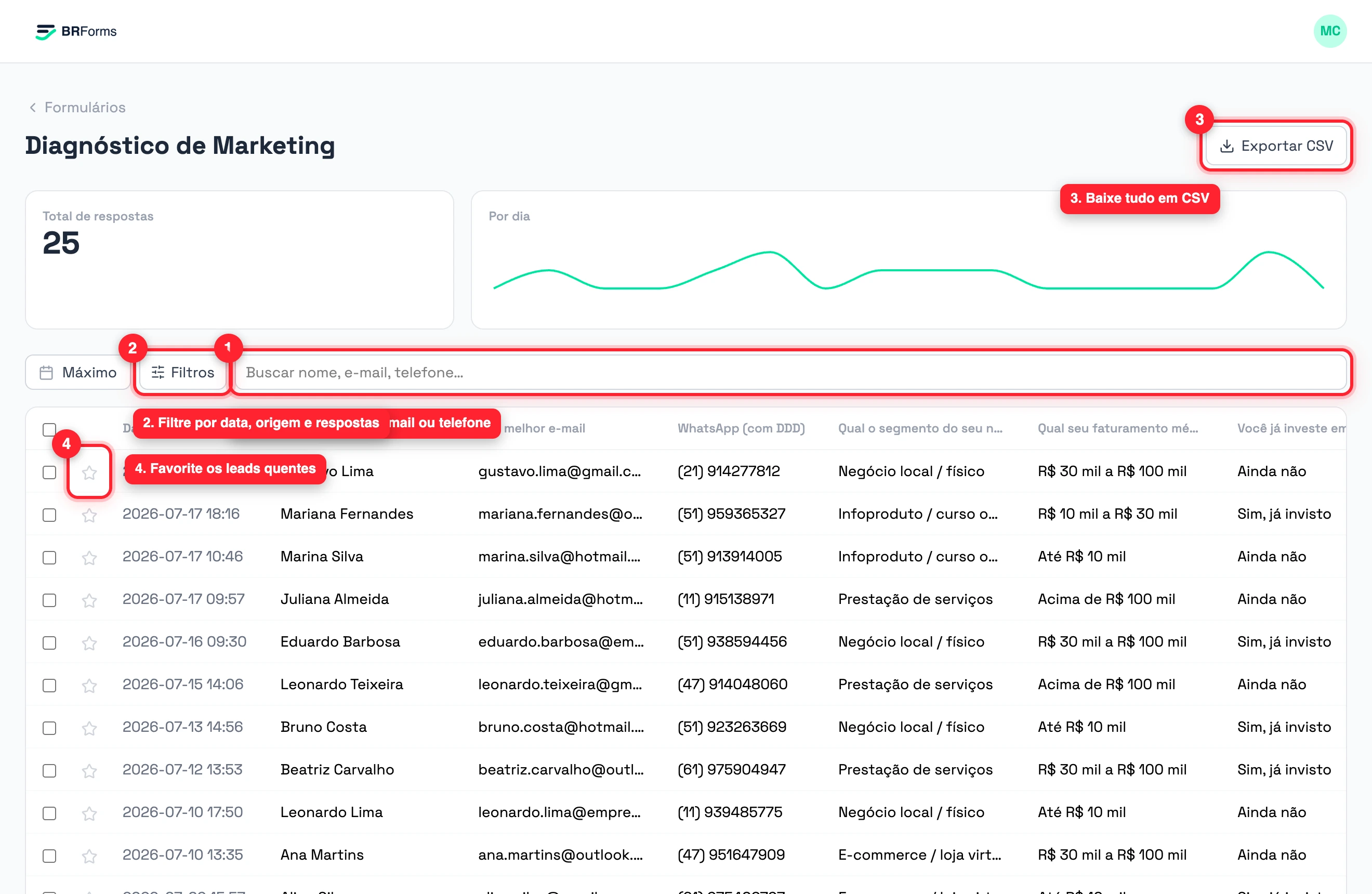This screenshot has height=894, width=1372.
Task: Go back to Formulários
Action: coord(77,107)
